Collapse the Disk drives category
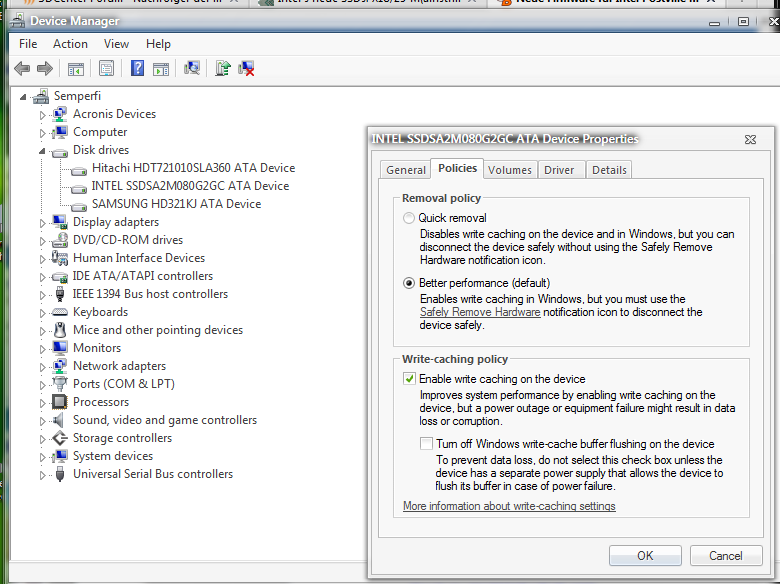Image resolution: width=780 pixels, height=584 pixels. (x=42, y=151)
